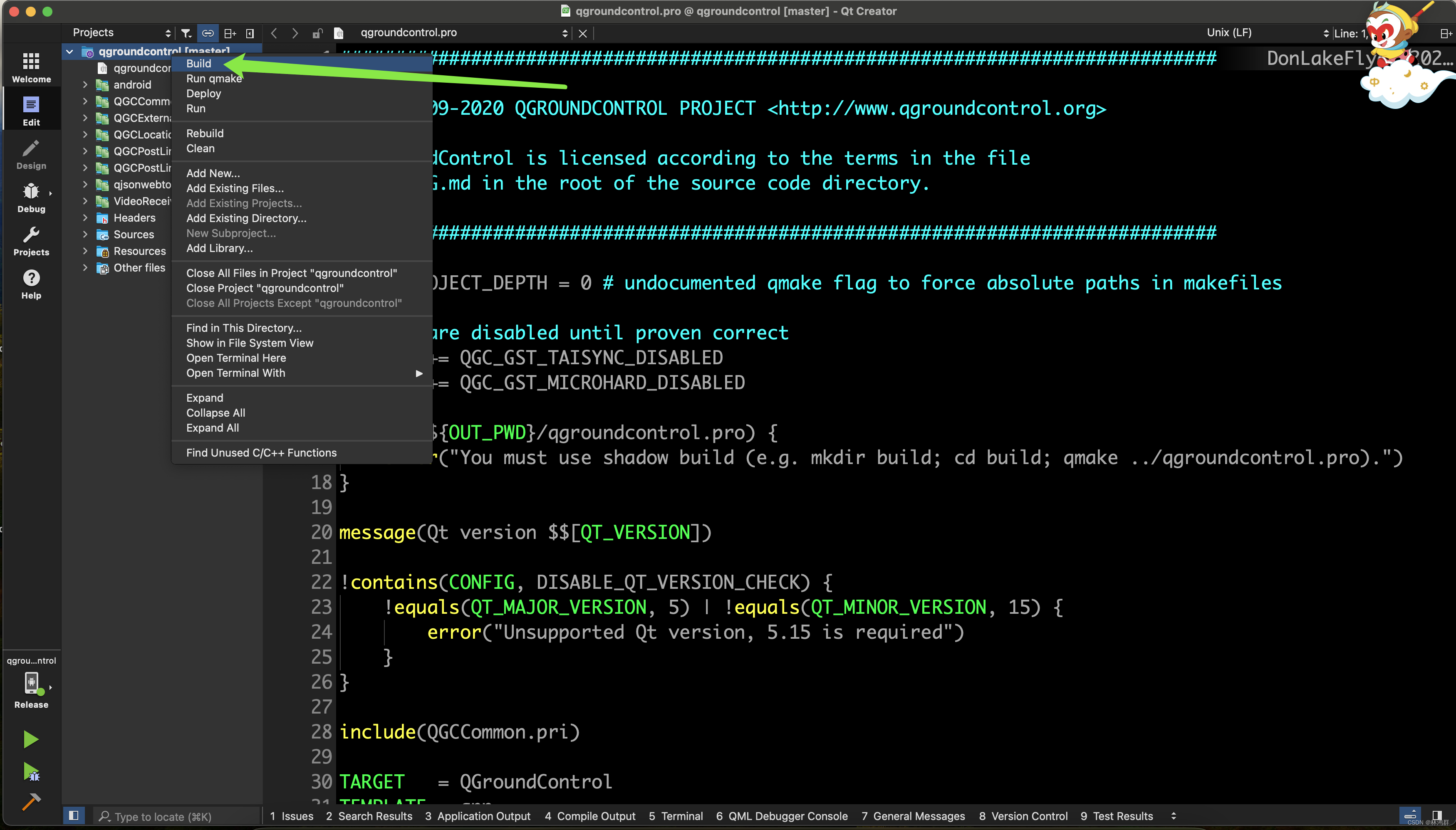The width and height of the screenshot is (1456, 830).
Task: Open the Open Terminal With submenu
Action: [x=301, y=373]
